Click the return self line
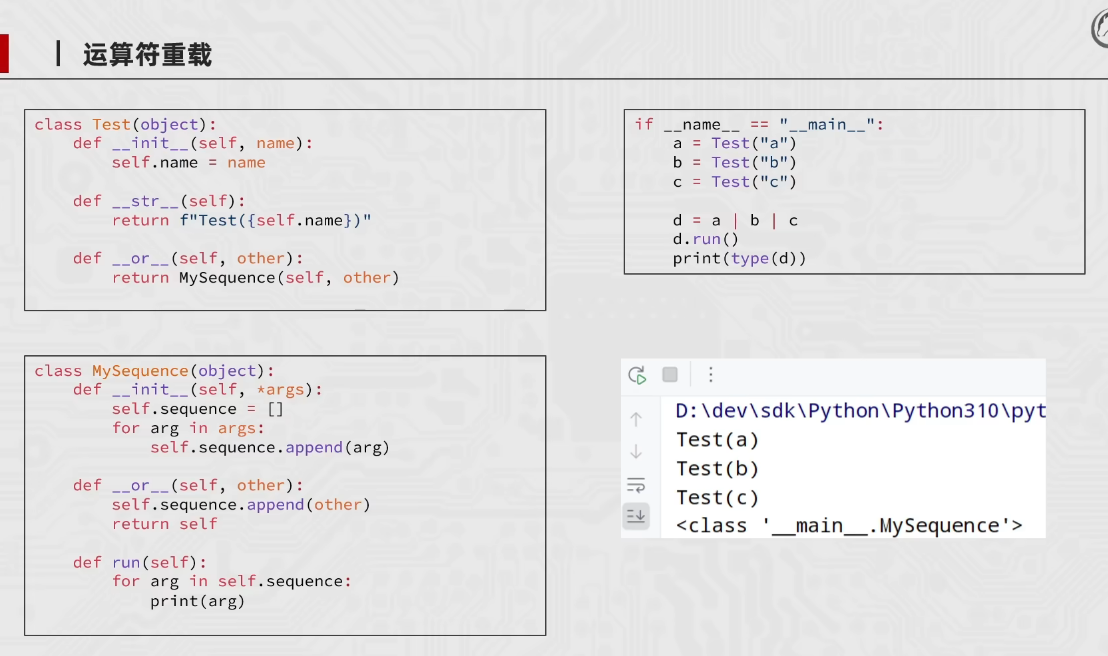Viewport: 1108px width, 656px height. pyautogui.click(x=165, y=524)
